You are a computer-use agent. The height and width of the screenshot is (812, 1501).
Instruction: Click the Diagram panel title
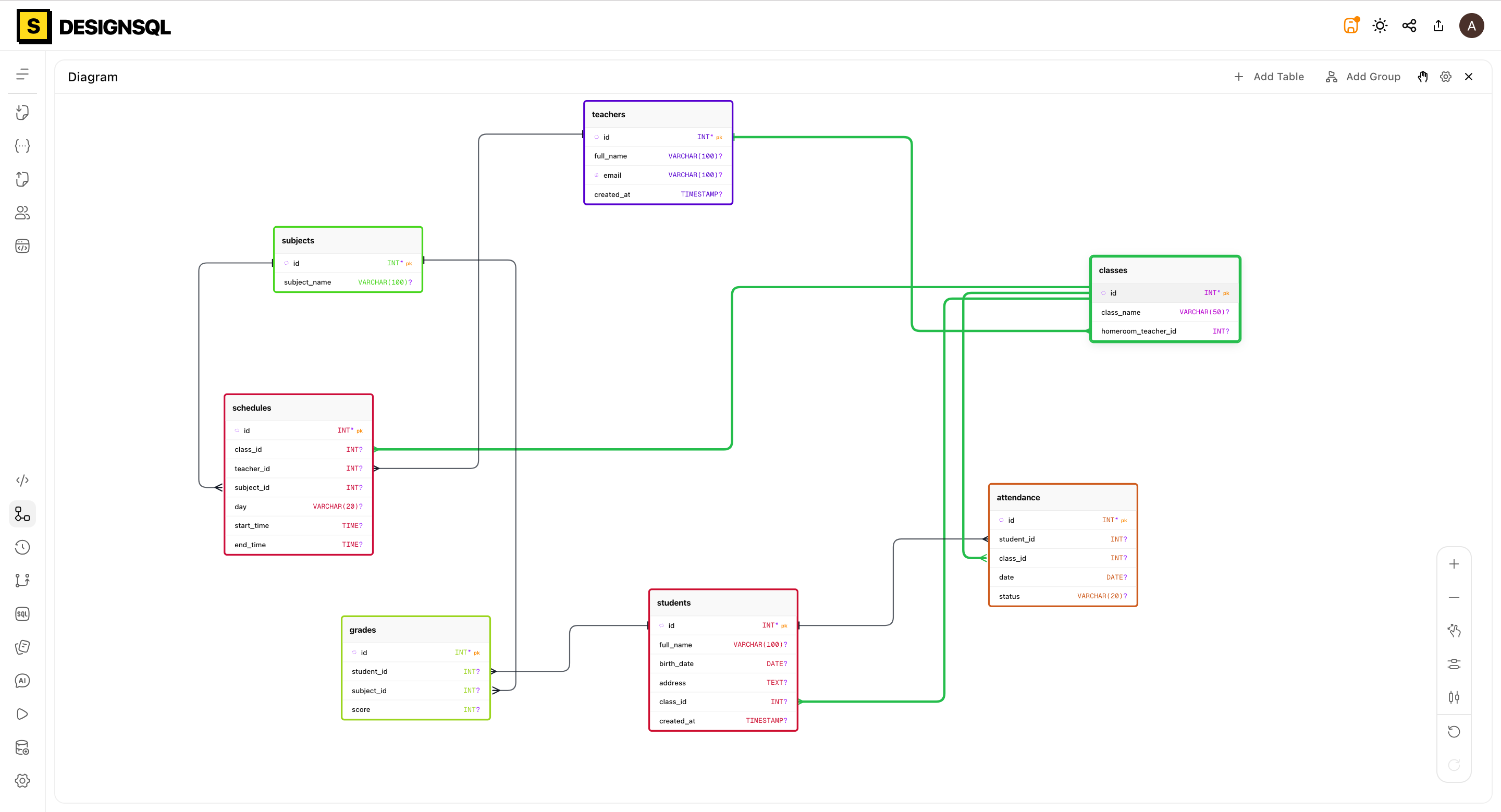pos(93,77)
